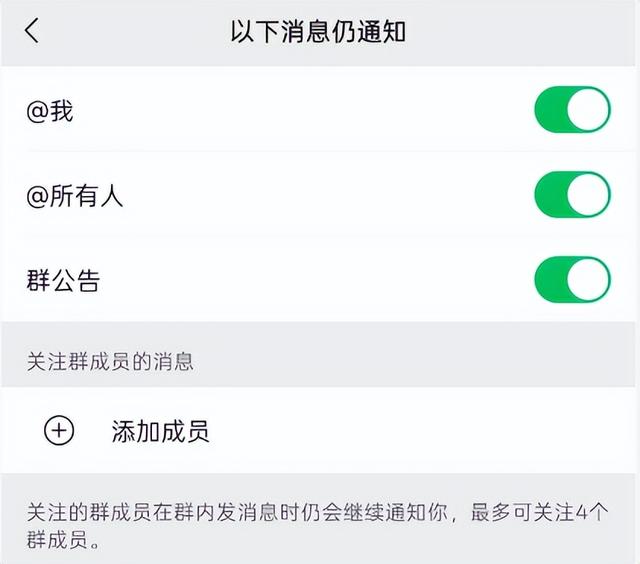The height and width of the screenshot is (564, 640).
Task: Tap the @所有人 label text
Action: pyautogui.click(x=75, y=195)
